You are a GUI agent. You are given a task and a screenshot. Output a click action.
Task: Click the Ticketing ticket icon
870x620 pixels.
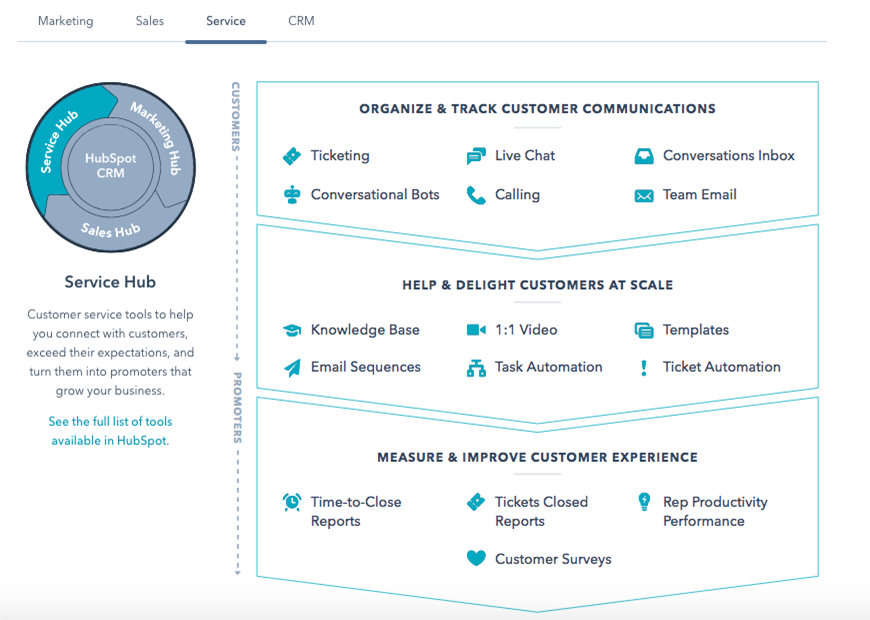click(292, 156)
